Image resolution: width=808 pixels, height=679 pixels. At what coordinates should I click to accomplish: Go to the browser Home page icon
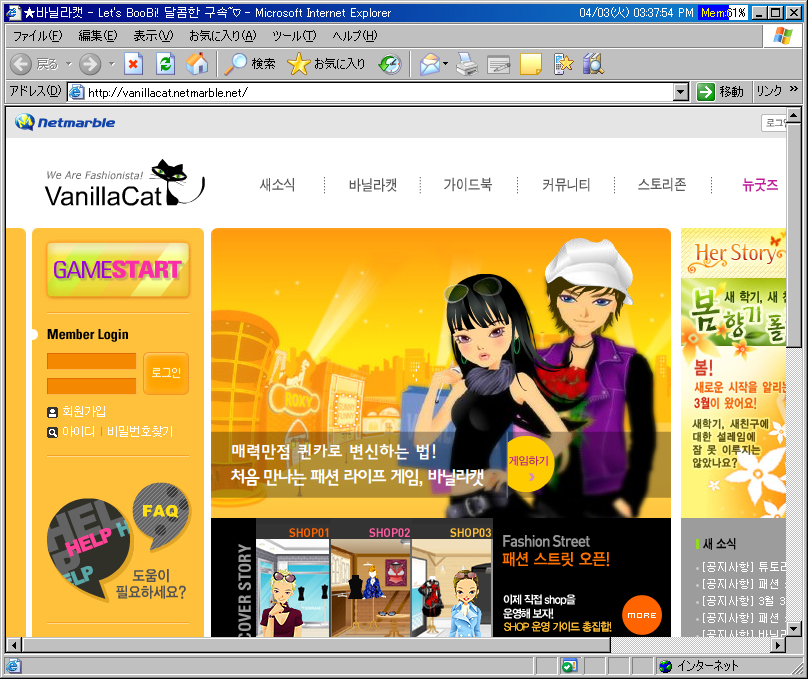(197, 64)
